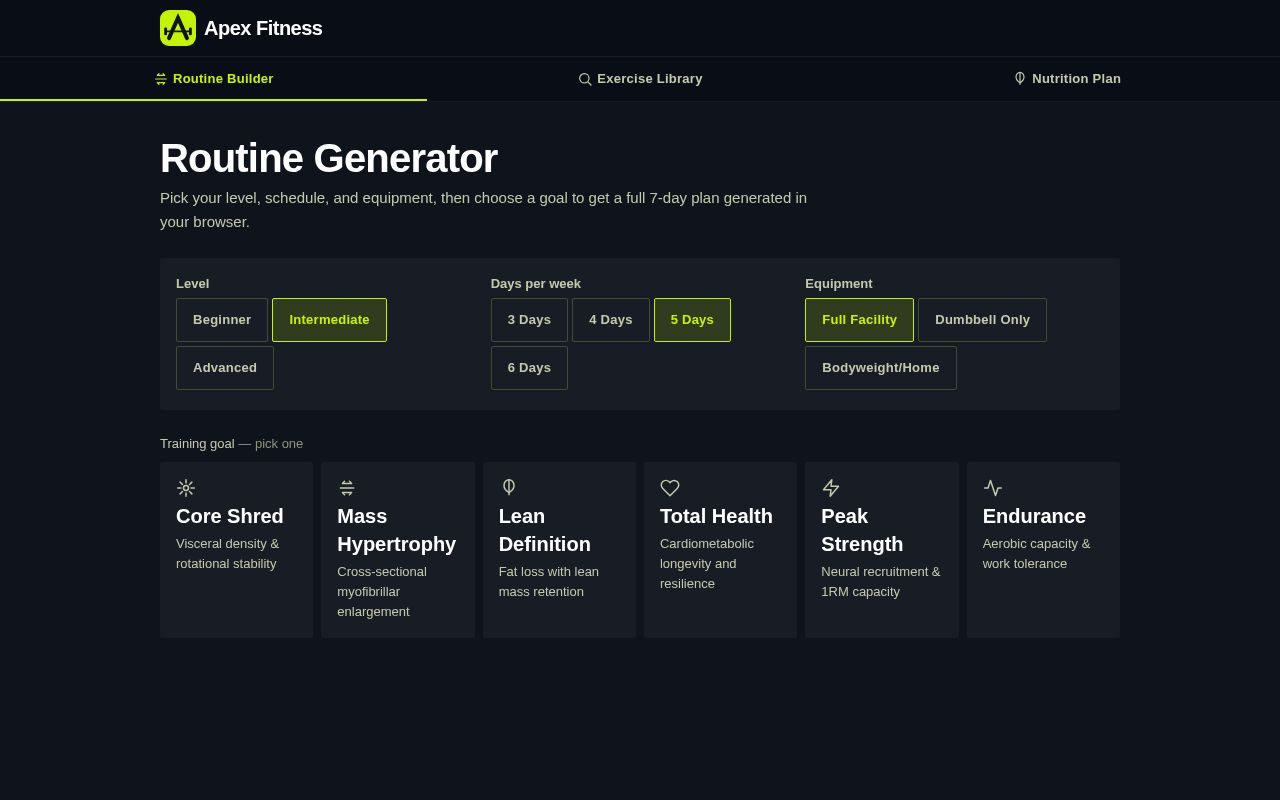The height and width of the screenshot is (800, 1280).
Task: Click 'Visceral density & rotational stability' description
Action: pos(228,554)
